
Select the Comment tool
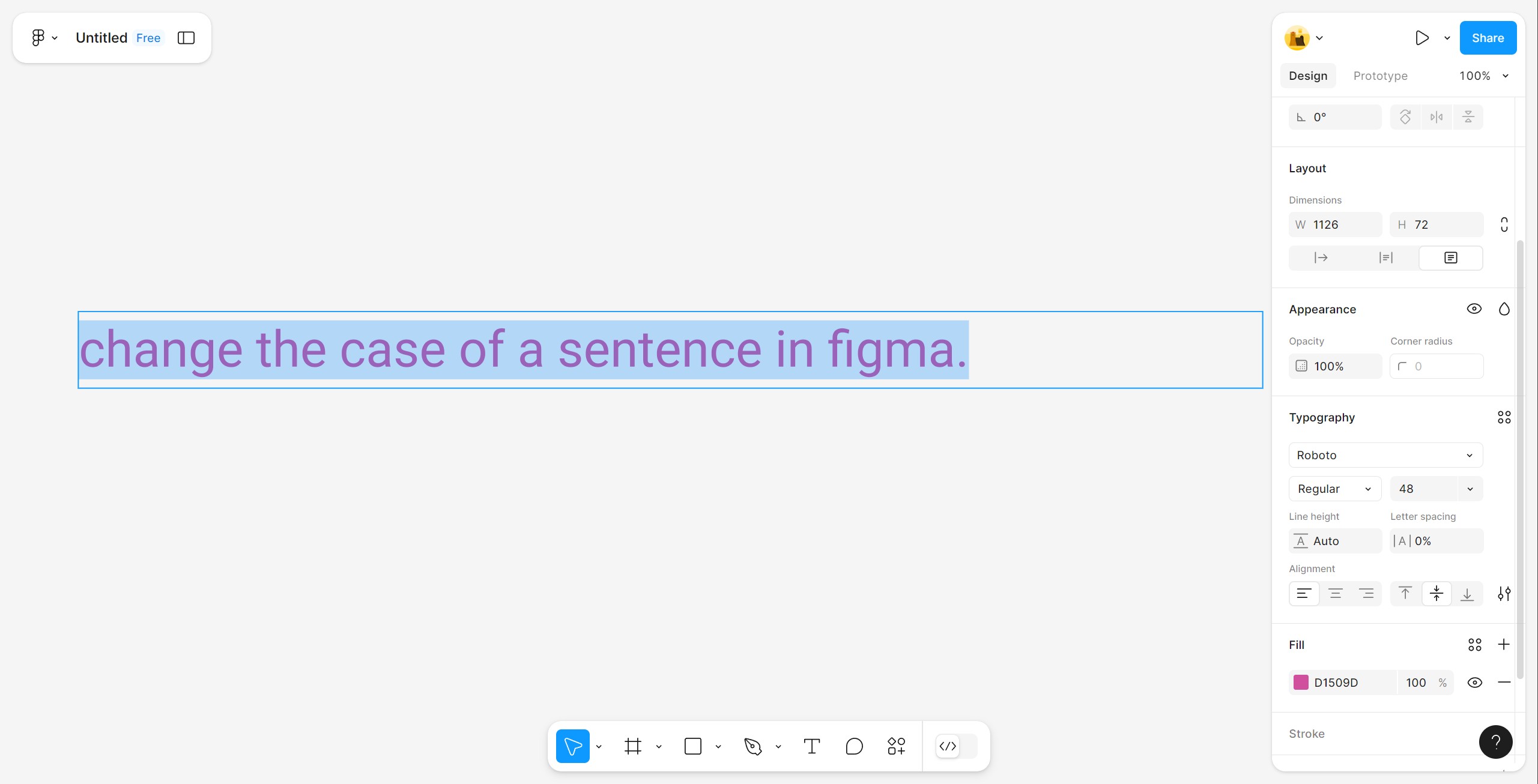coord(854,746)
